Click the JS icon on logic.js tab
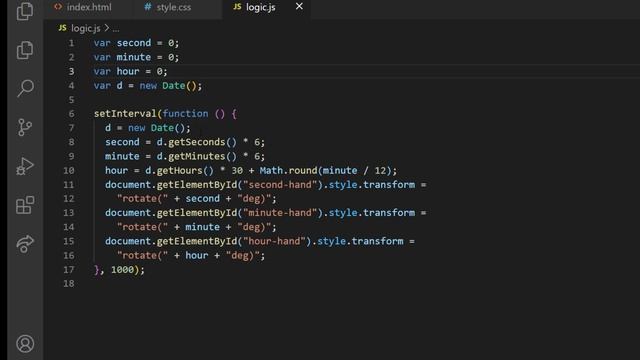640x360 pixels. click(237, 7)
